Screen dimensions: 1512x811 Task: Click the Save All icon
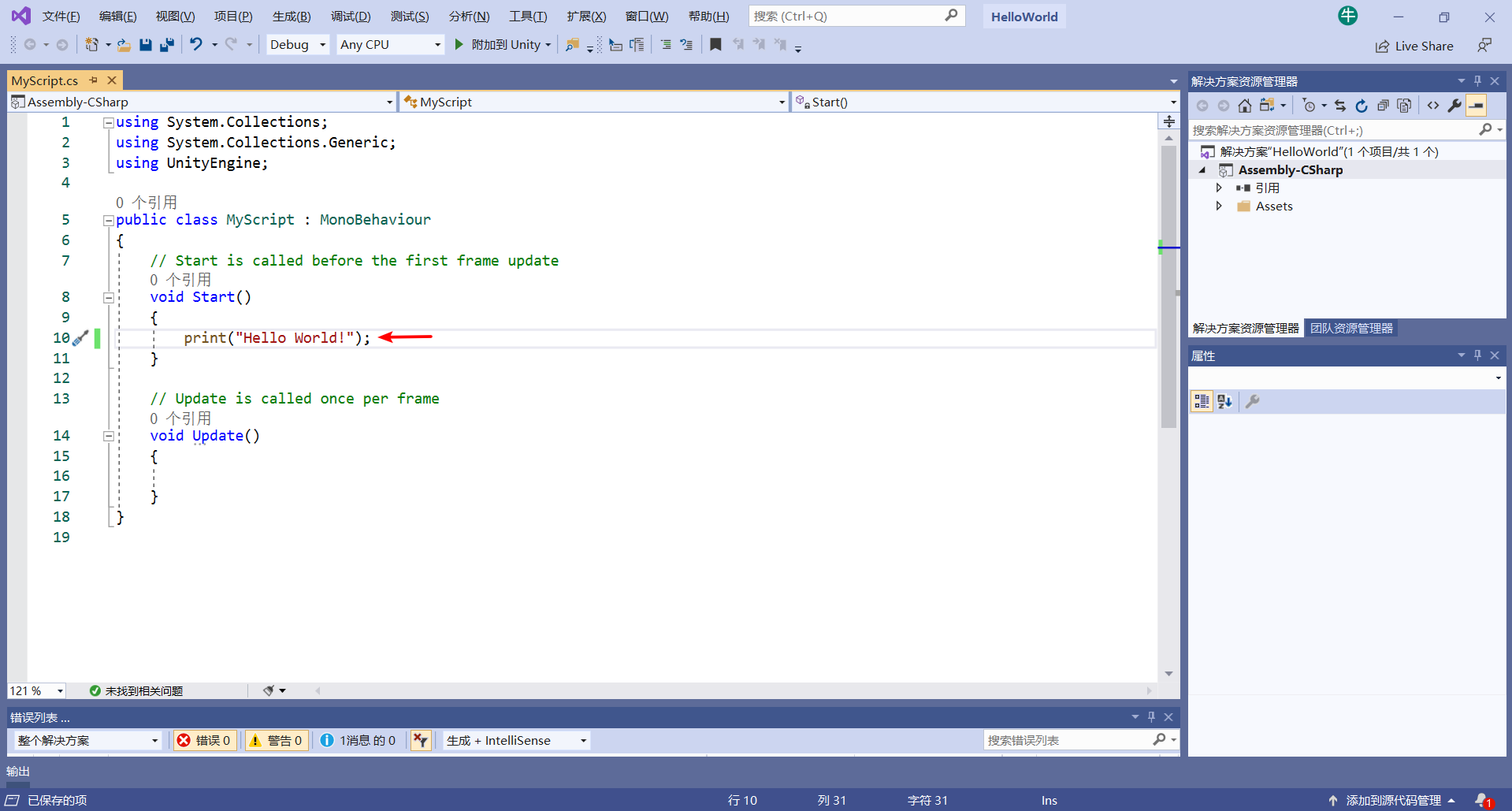(166, 45)
